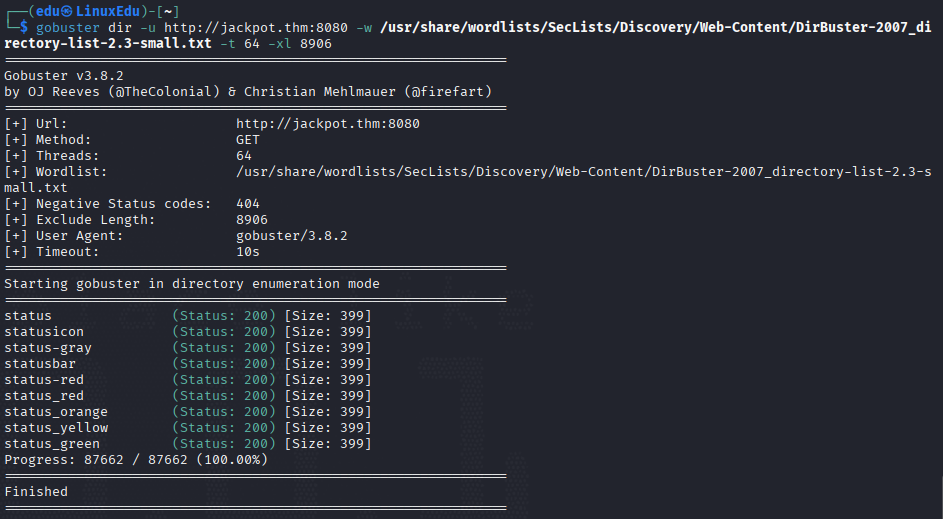This screenshot has height=519, width=943.
Task: Select the Url value http://jackpot.thm:8080
Action: (x=328, y=124)
